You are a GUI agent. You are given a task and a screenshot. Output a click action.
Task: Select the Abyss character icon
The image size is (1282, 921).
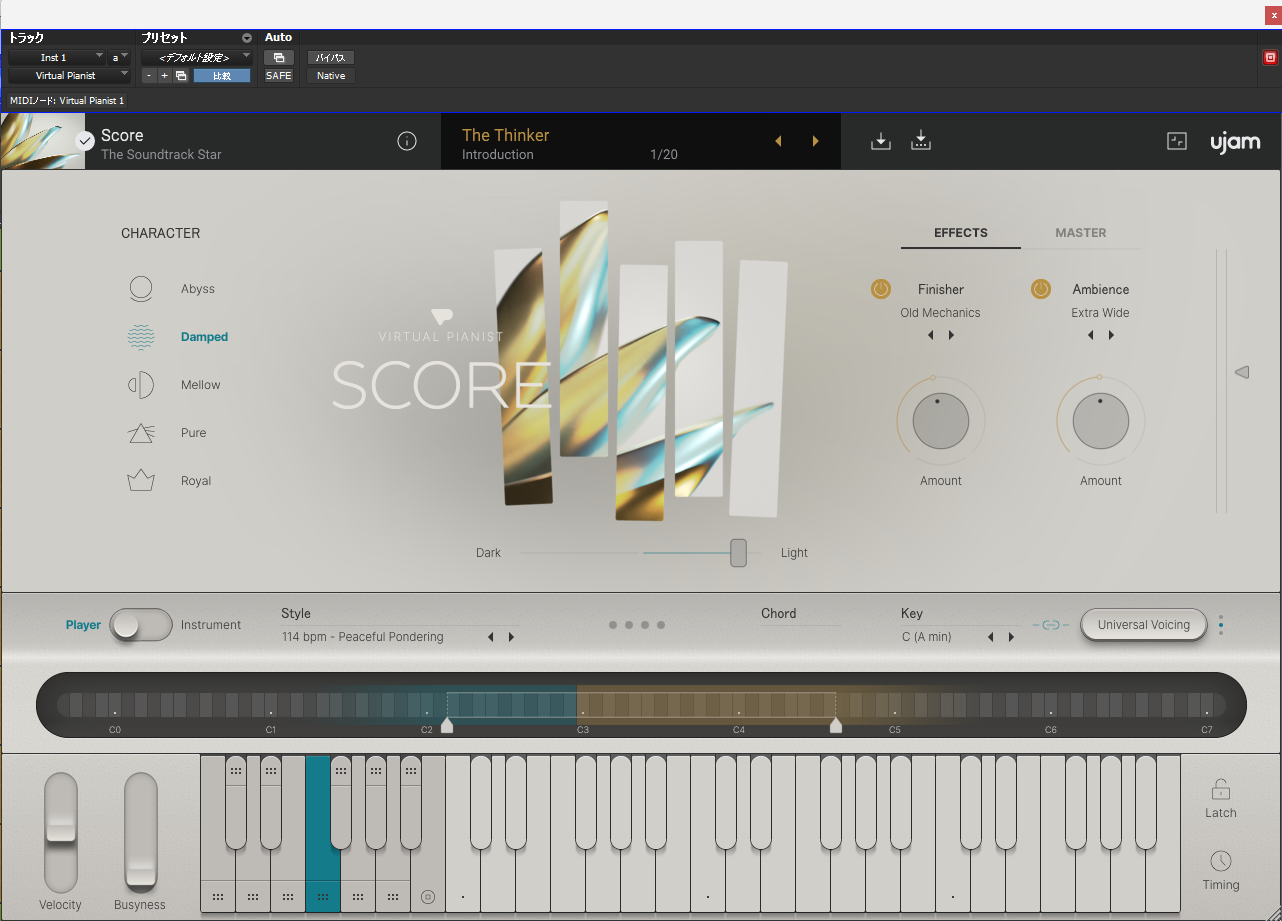pos(141,289)
